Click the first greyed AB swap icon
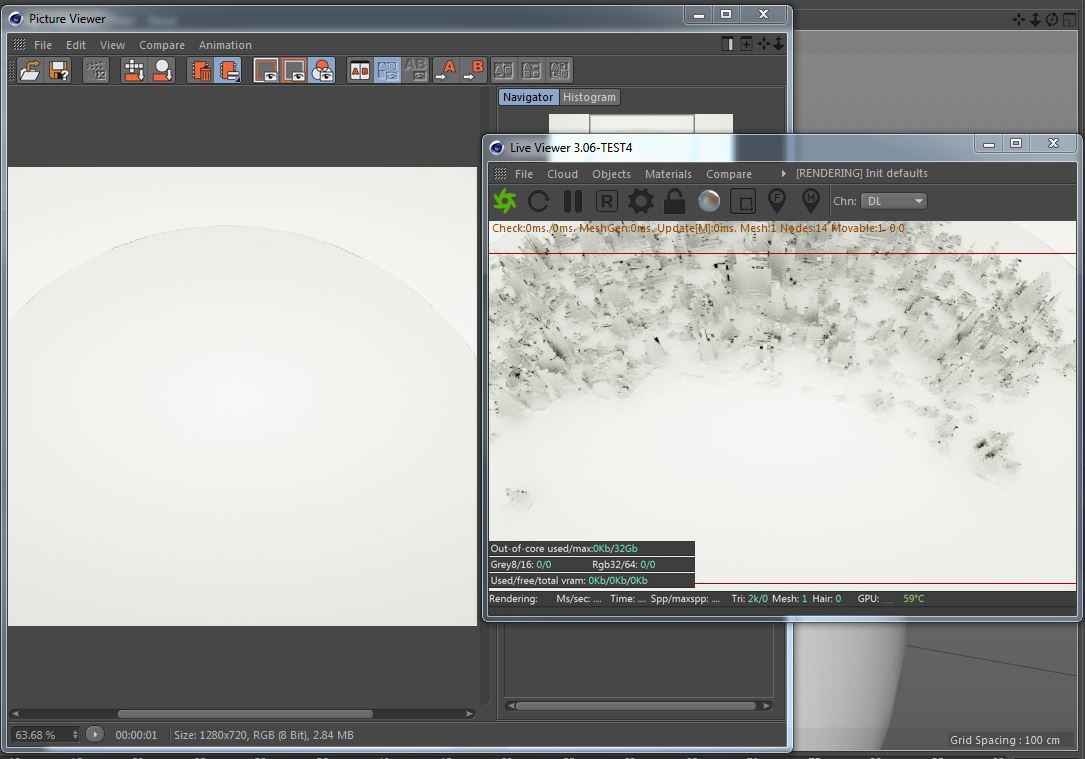The height and width of the screenshot is (759, 1085). pos(504,70)
